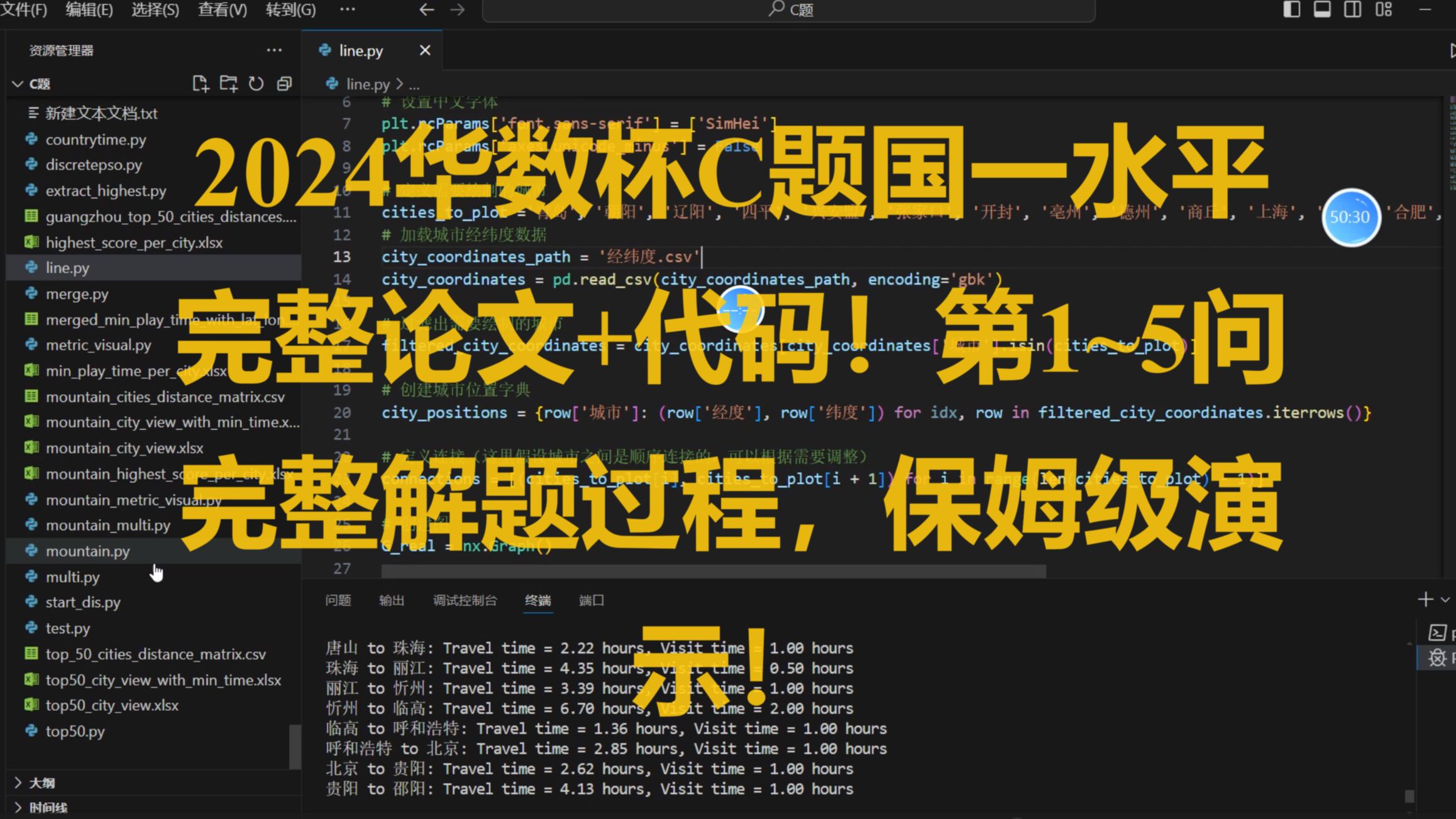The width and height of the screenshot is (1456, 819).
Task: Open the 选择(S) menu
Action: pyautogui.click(x=155, y=9)
